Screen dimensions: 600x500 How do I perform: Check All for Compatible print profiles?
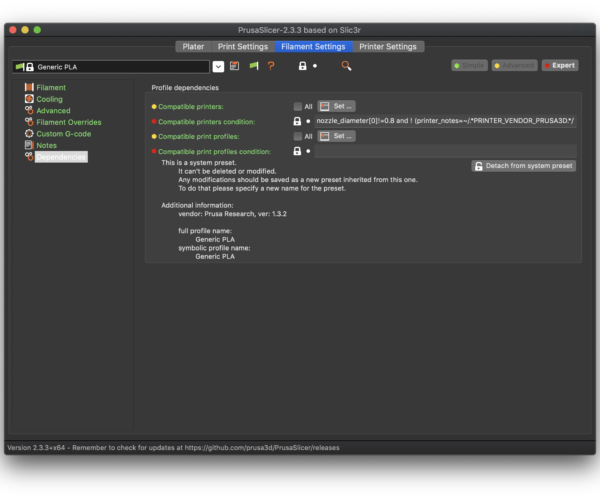point(298,136)
